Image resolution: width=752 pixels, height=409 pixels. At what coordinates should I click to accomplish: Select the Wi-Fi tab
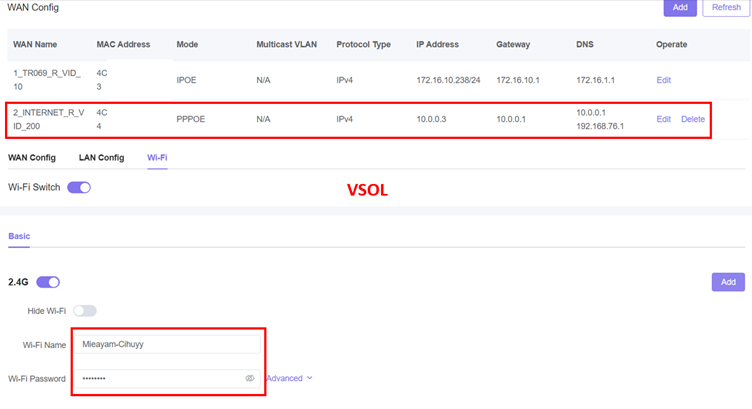(x=157, y=158)
